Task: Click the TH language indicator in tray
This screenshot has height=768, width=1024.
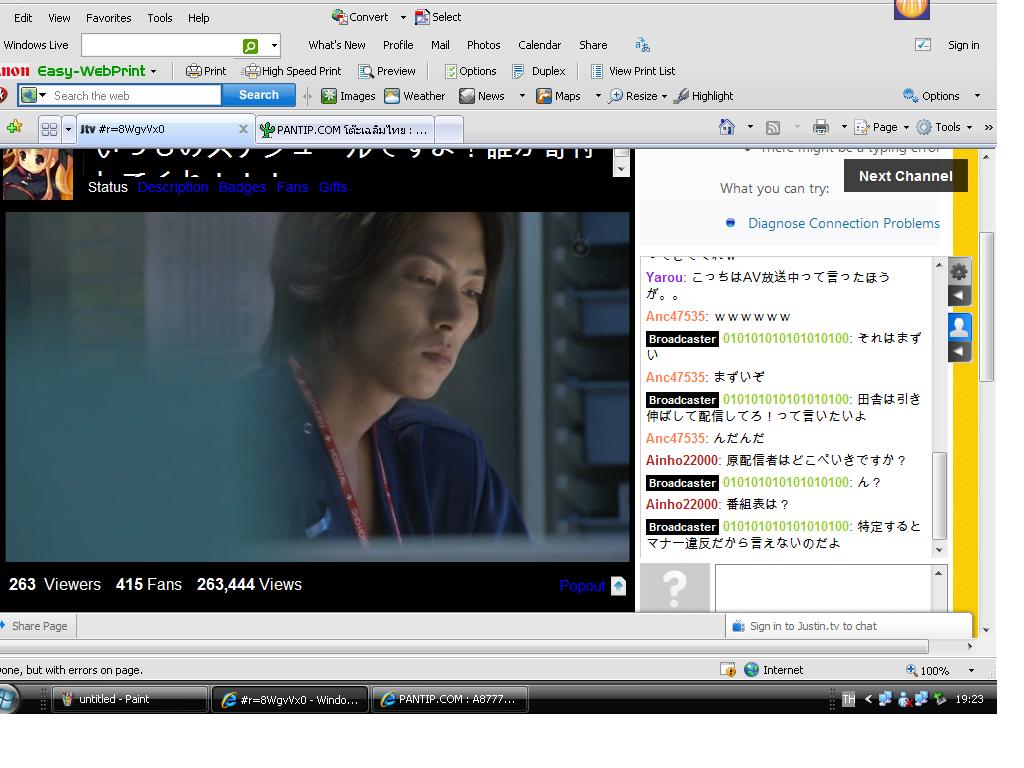Action: pos(848,699)
